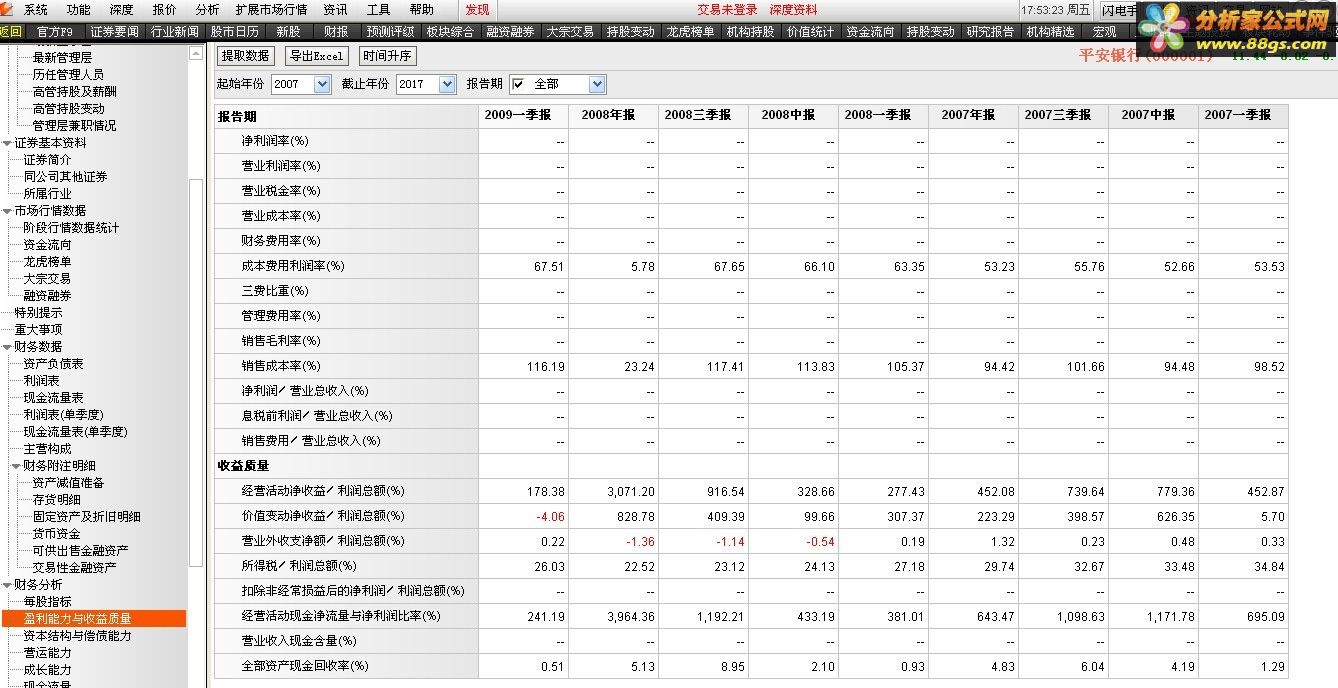Click the sidebar vertical scrollbar thumb
This screenshot has height=688, width=1338.
coord(196,372)
